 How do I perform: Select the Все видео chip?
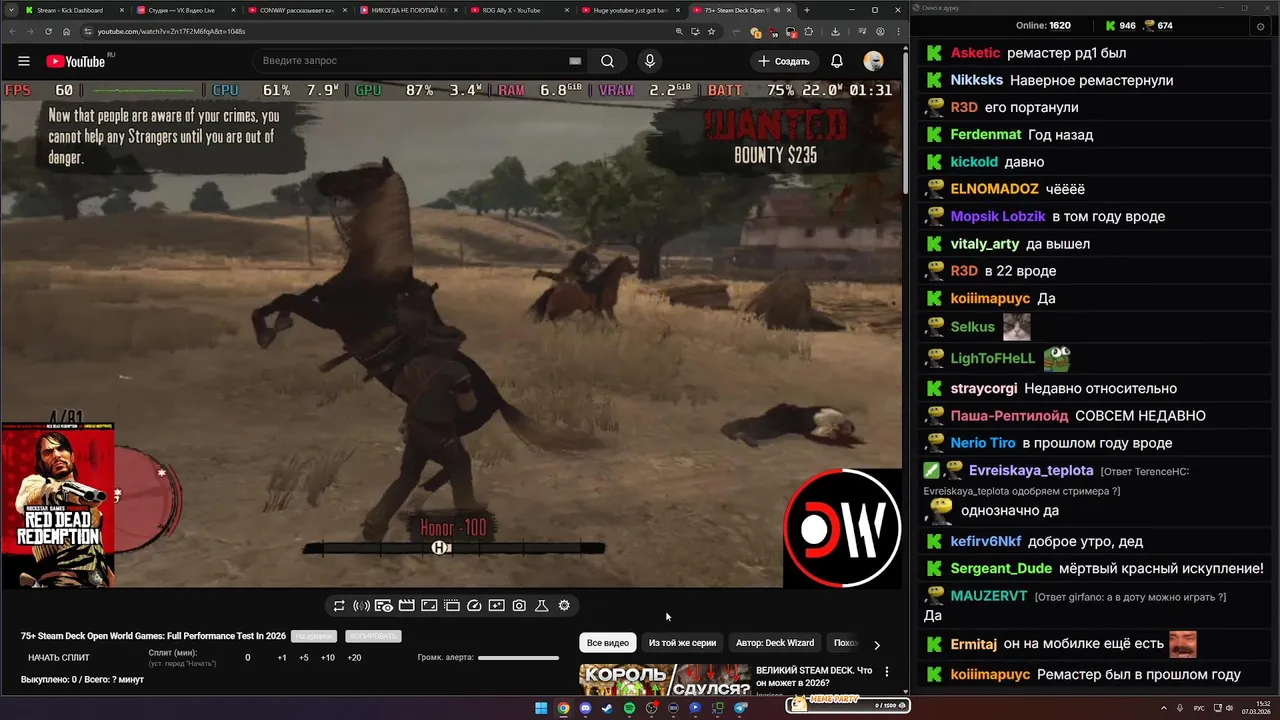tap(608, 643)
